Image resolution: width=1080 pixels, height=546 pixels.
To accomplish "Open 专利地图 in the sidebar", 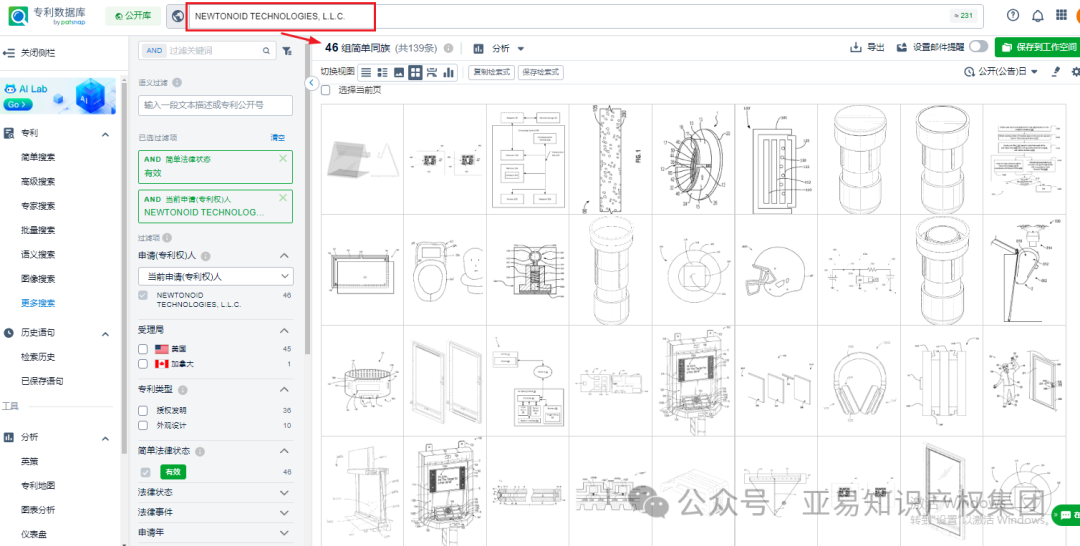I will pyautogui.click(x=38, y=485).
